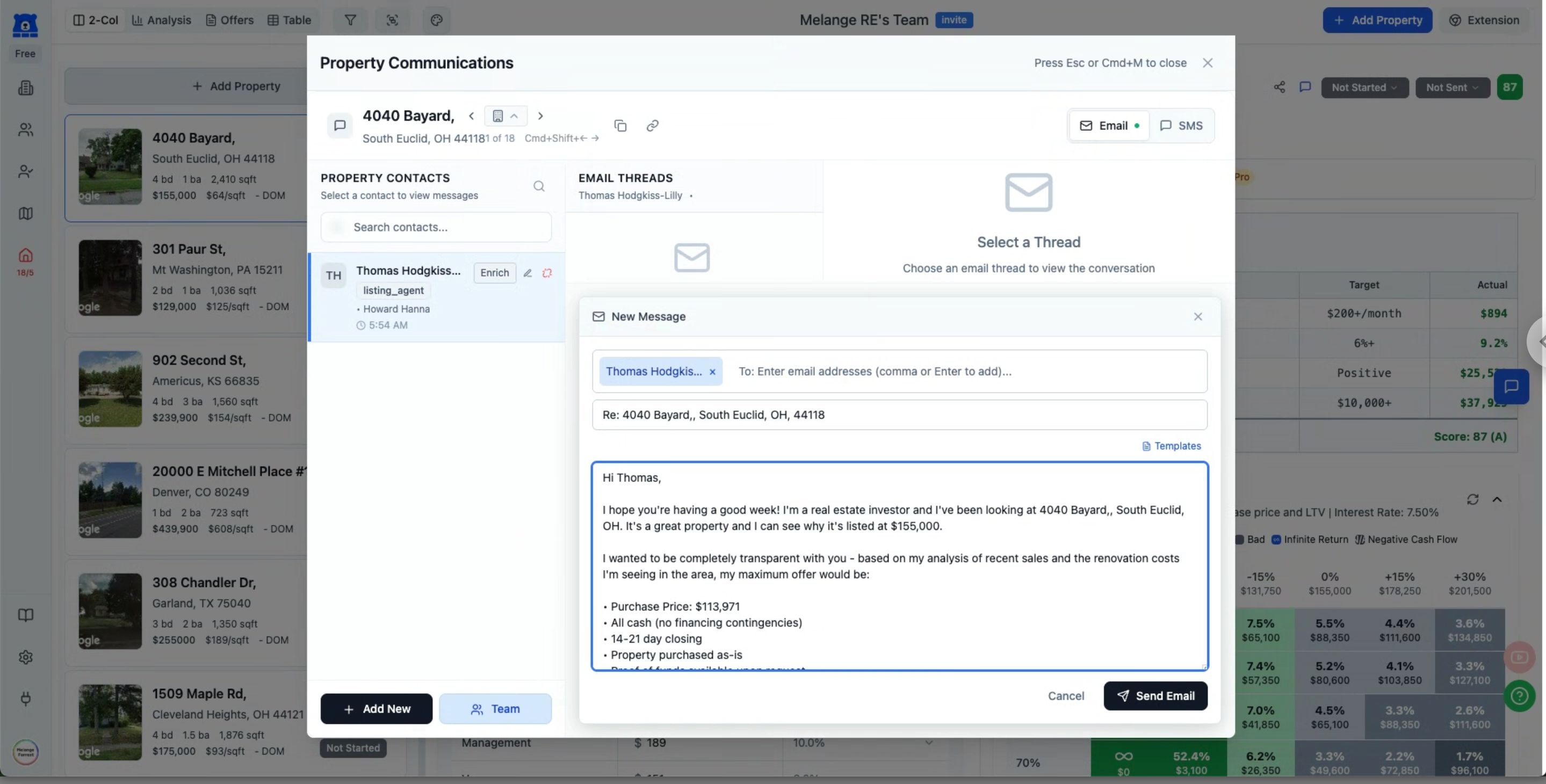Click the edit pencil icon for Thomas Hodgkiss

(x=528, y=273)
